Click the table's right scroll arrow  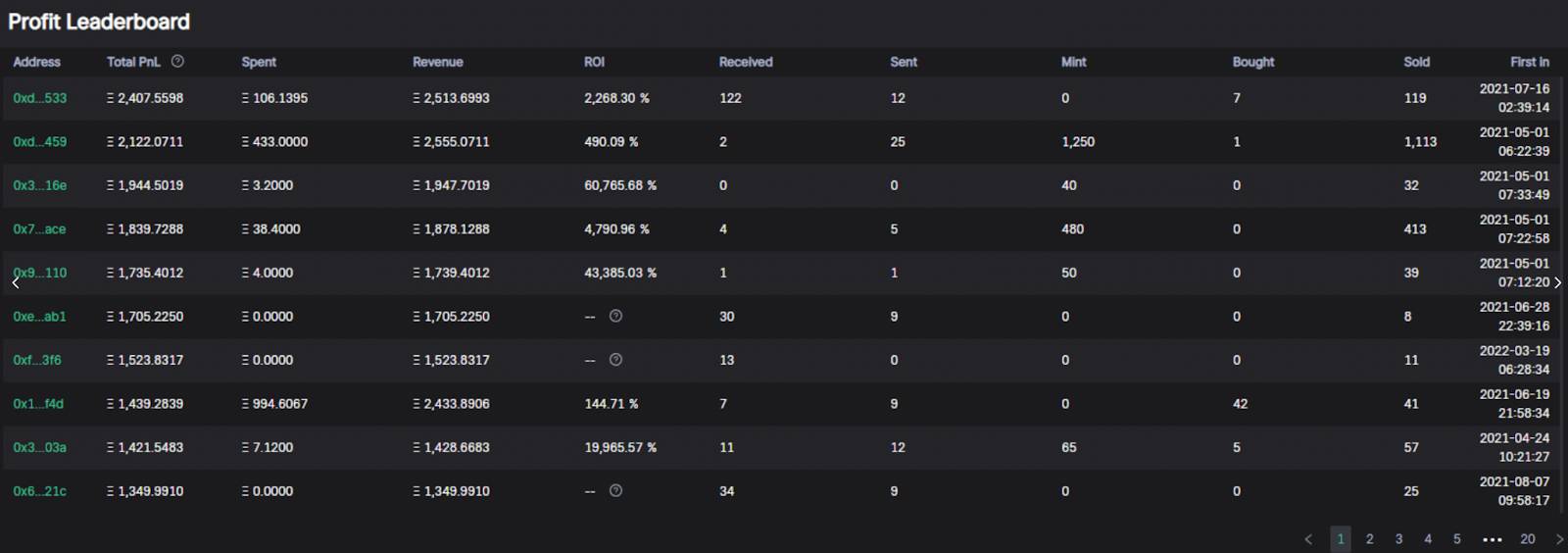click(x=1557, y=282)
